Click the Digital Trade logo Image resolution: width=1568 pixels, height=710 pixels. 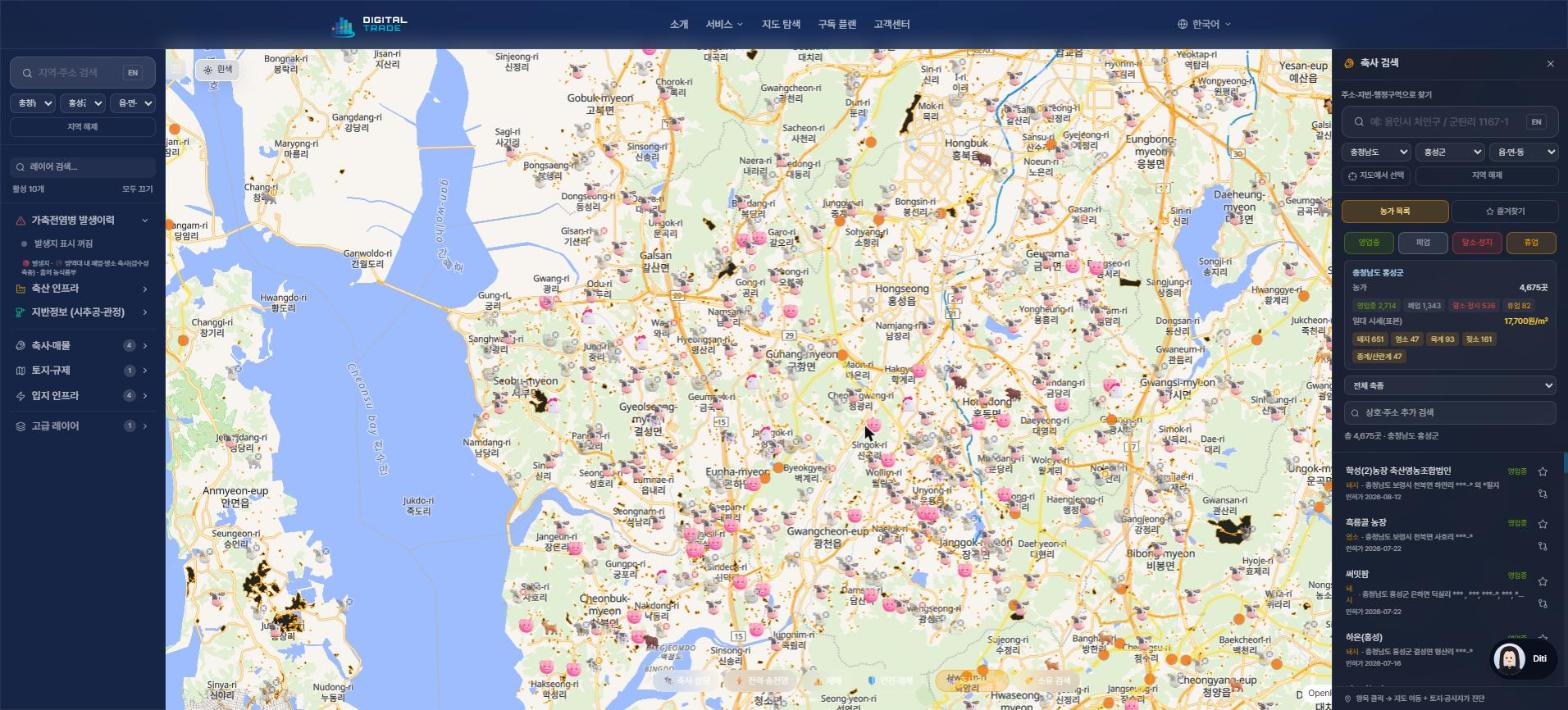pyautogui.click(x=369, y=24)
